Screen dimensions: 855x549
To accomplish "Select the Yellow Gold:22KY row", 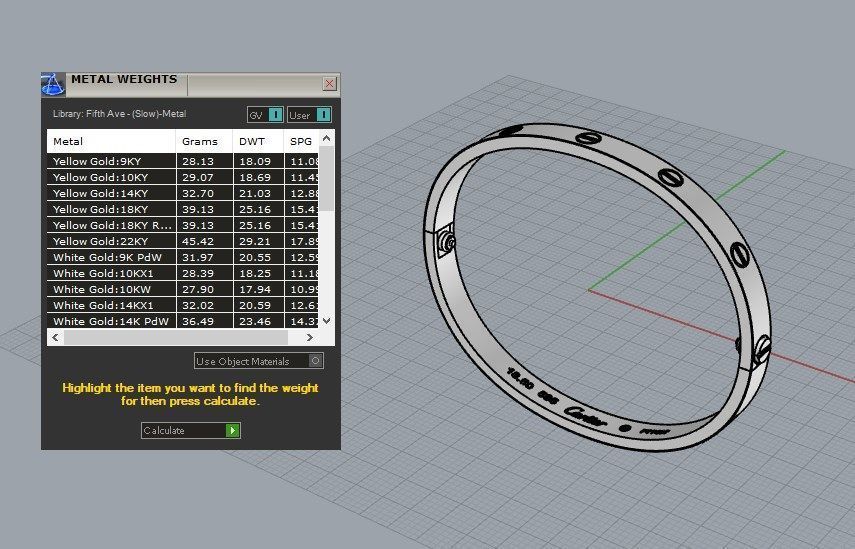I will (183, 241).
